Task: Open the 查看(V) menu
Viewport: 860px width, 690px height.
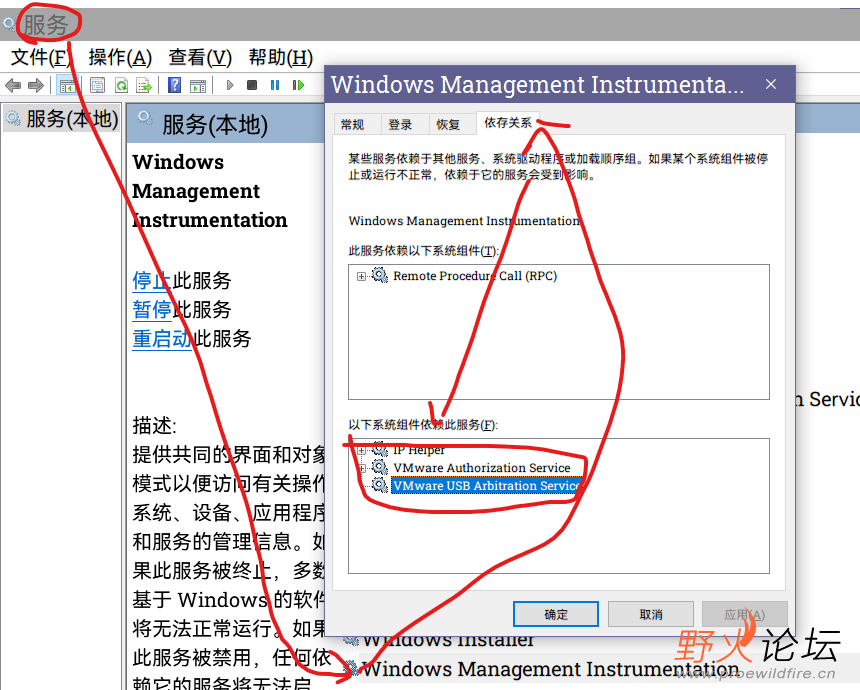Action: pos(200,57)
